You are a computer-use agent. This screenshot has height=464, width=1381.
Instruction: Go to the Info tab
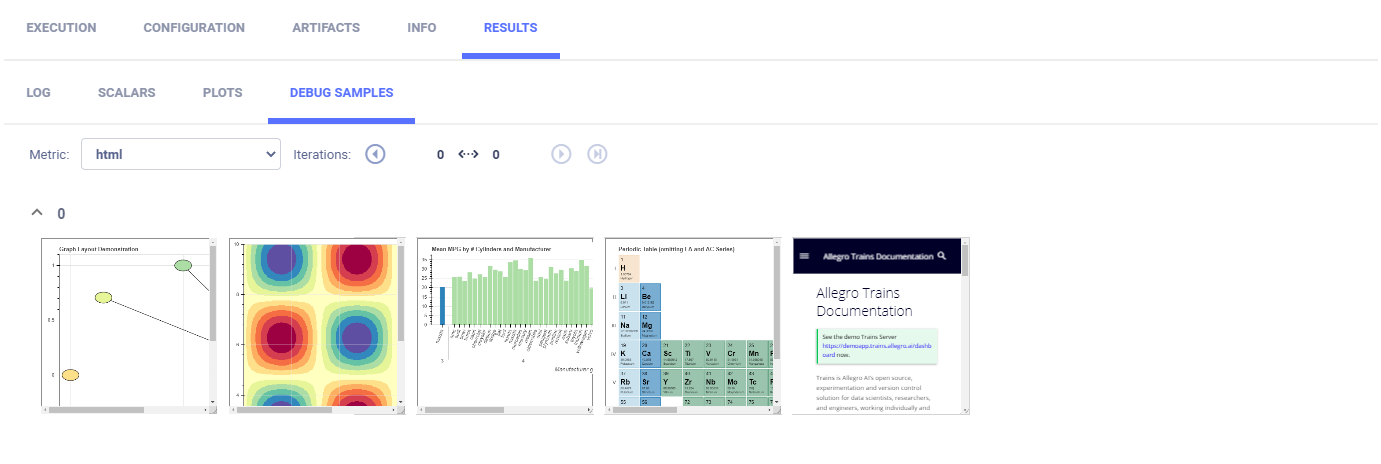[422, 28]
